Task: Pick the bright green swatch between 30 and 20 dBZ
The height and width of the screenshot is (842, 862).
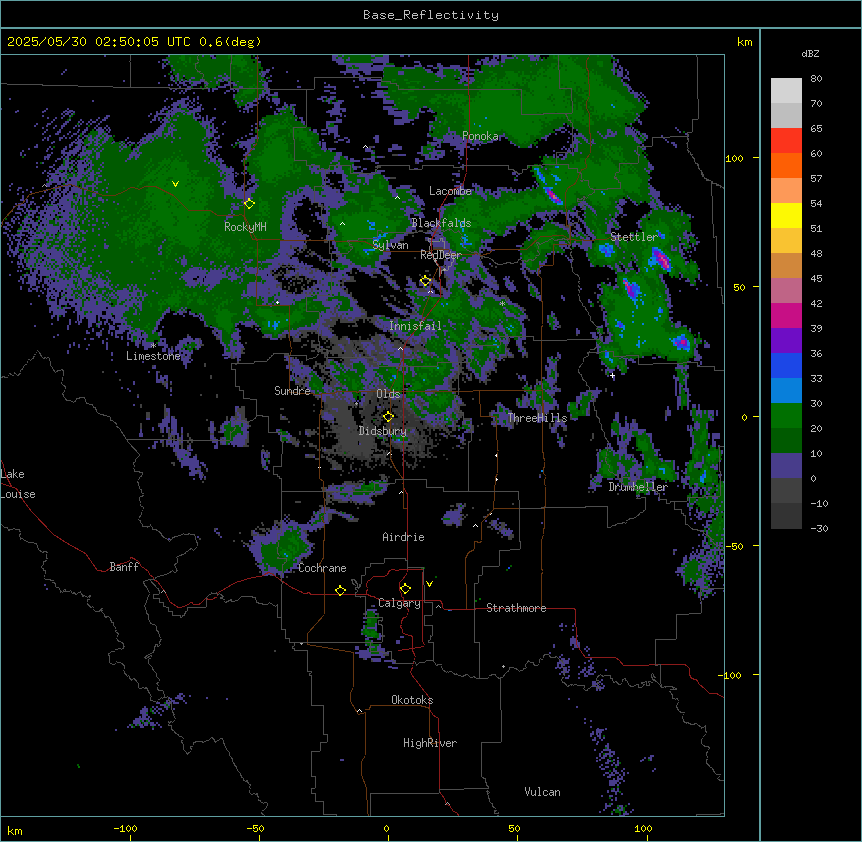Action: point(786,416)
